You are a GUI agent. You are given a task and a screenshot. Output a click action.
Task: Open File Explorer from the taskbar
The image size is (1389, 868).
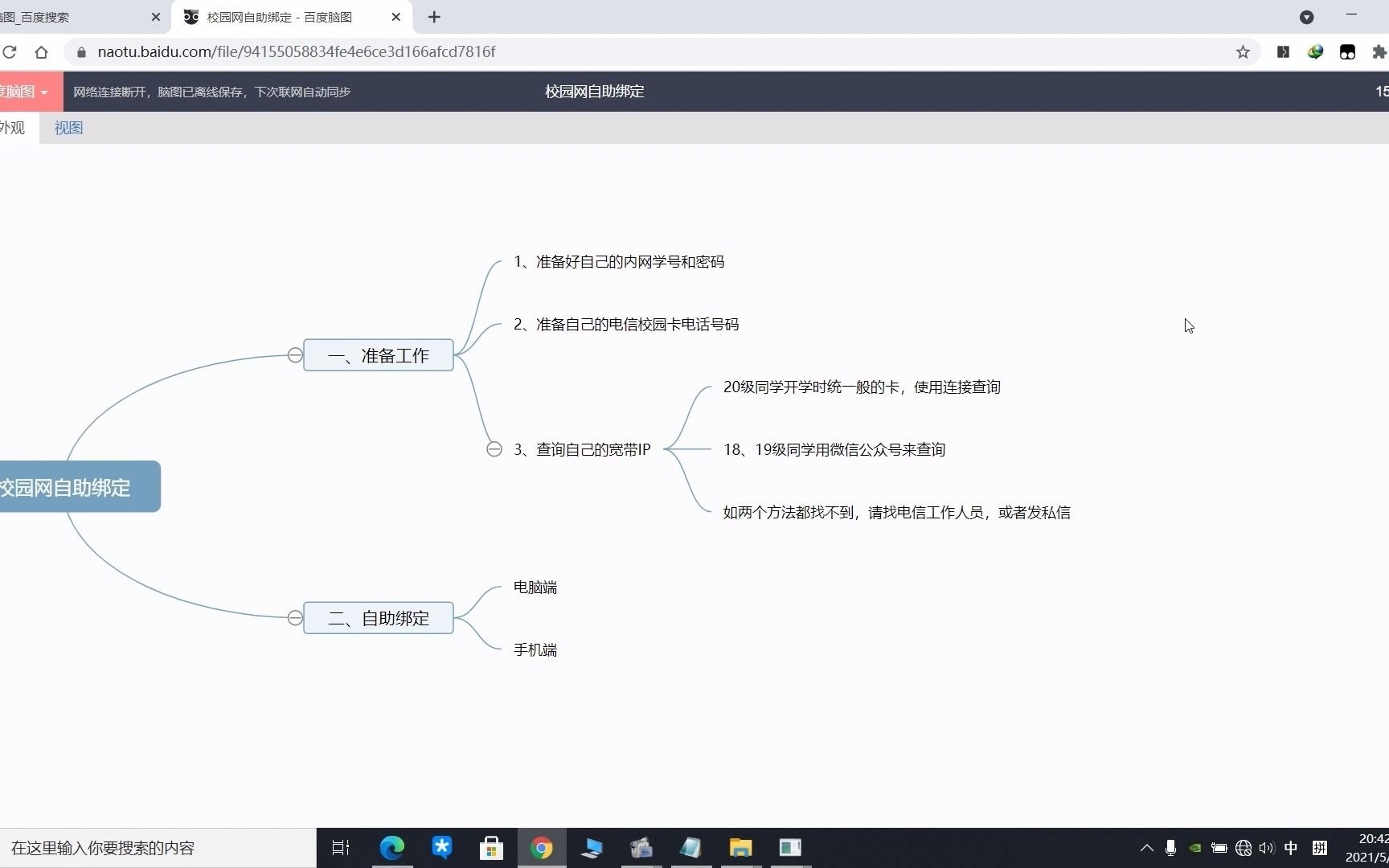pos(740,848)
